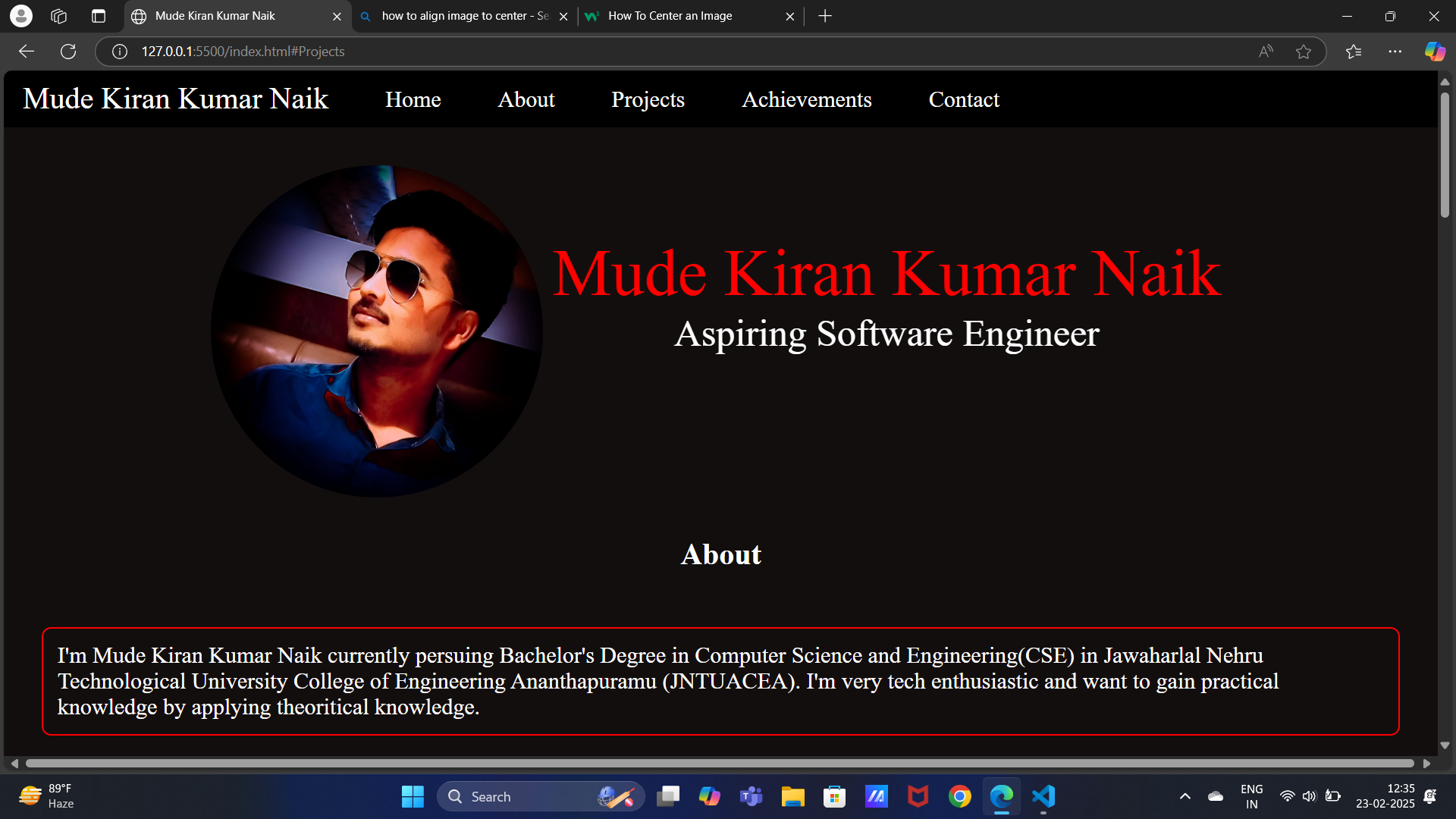Open File Explorer from taskbar
The image size is (1456, 819).
(x=792, y=796)
